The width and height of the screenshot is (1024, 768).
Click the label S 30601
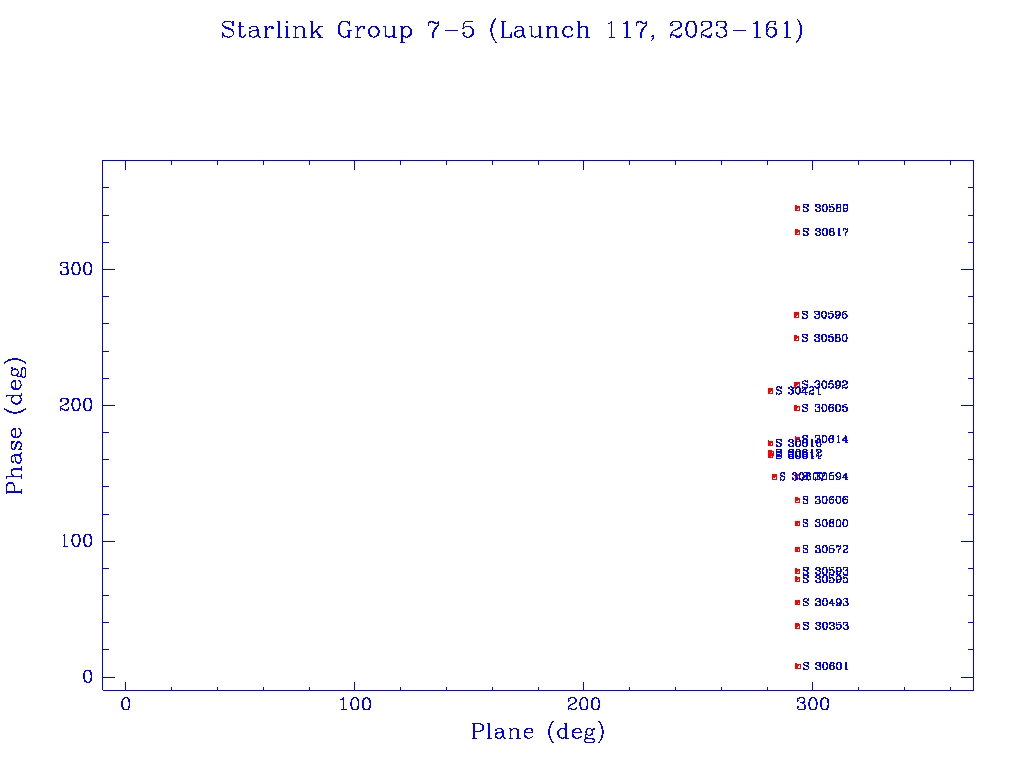(825, 667)
